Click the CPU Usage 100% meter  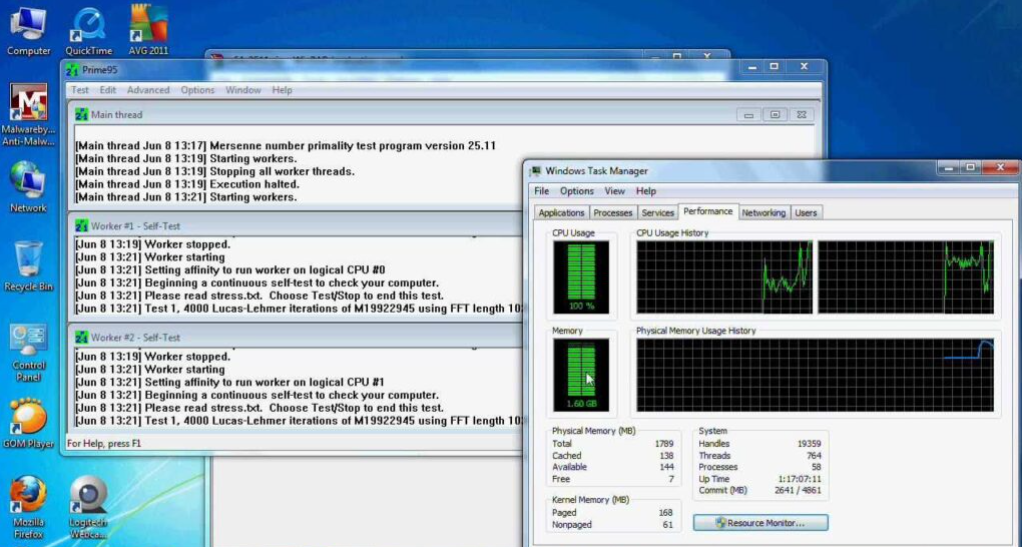click(x=581, y=277)
